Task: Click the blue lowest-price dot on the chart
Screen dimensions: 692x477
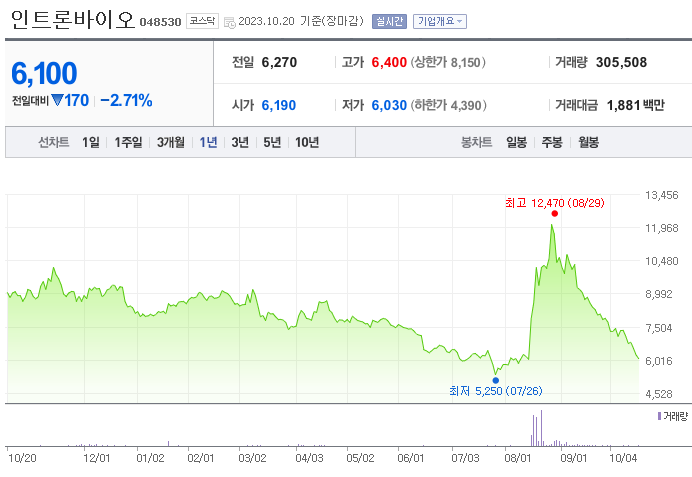Action: (x=496, y=380)
